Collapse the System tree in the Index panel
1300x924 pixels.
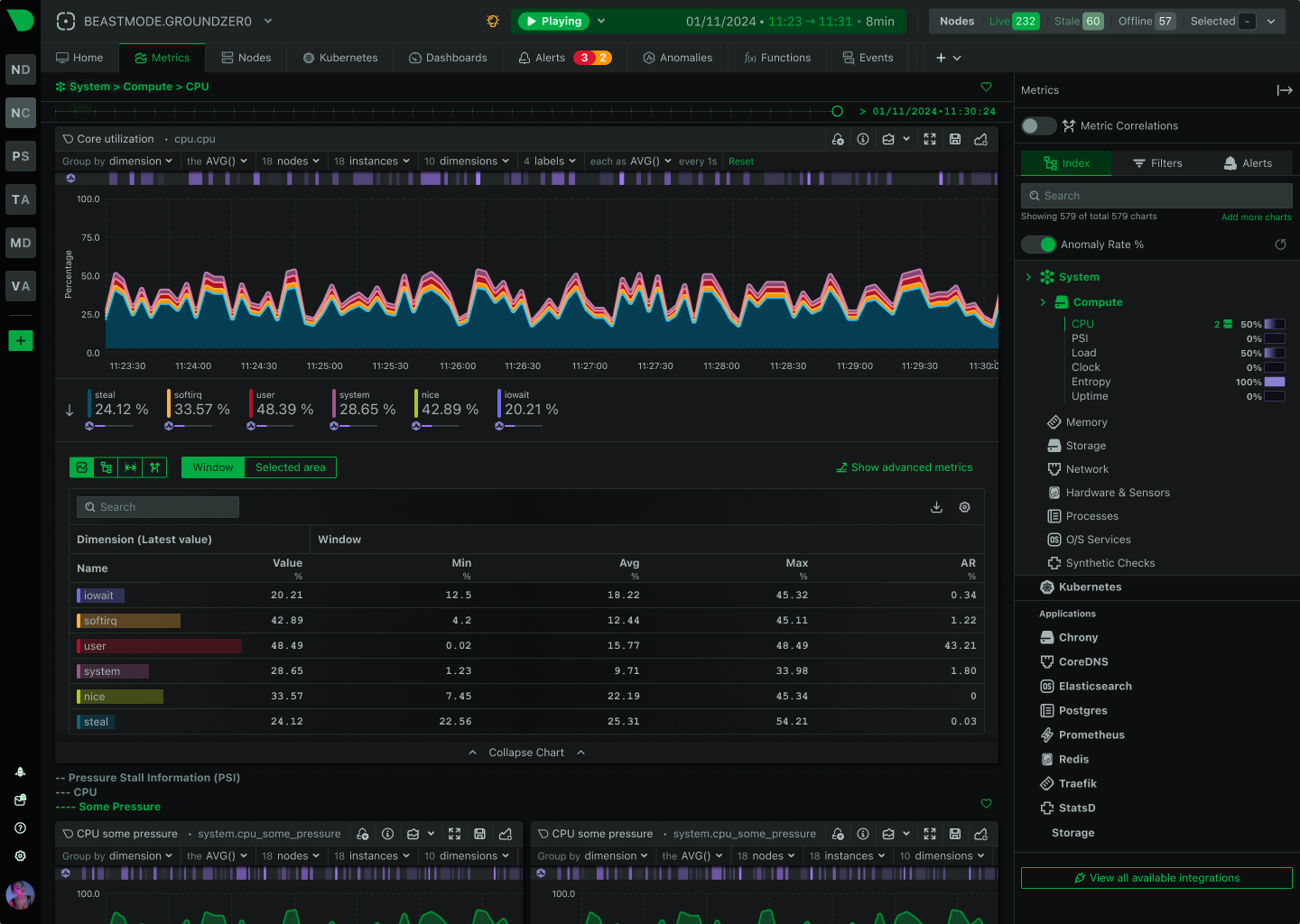(1028, 276)
